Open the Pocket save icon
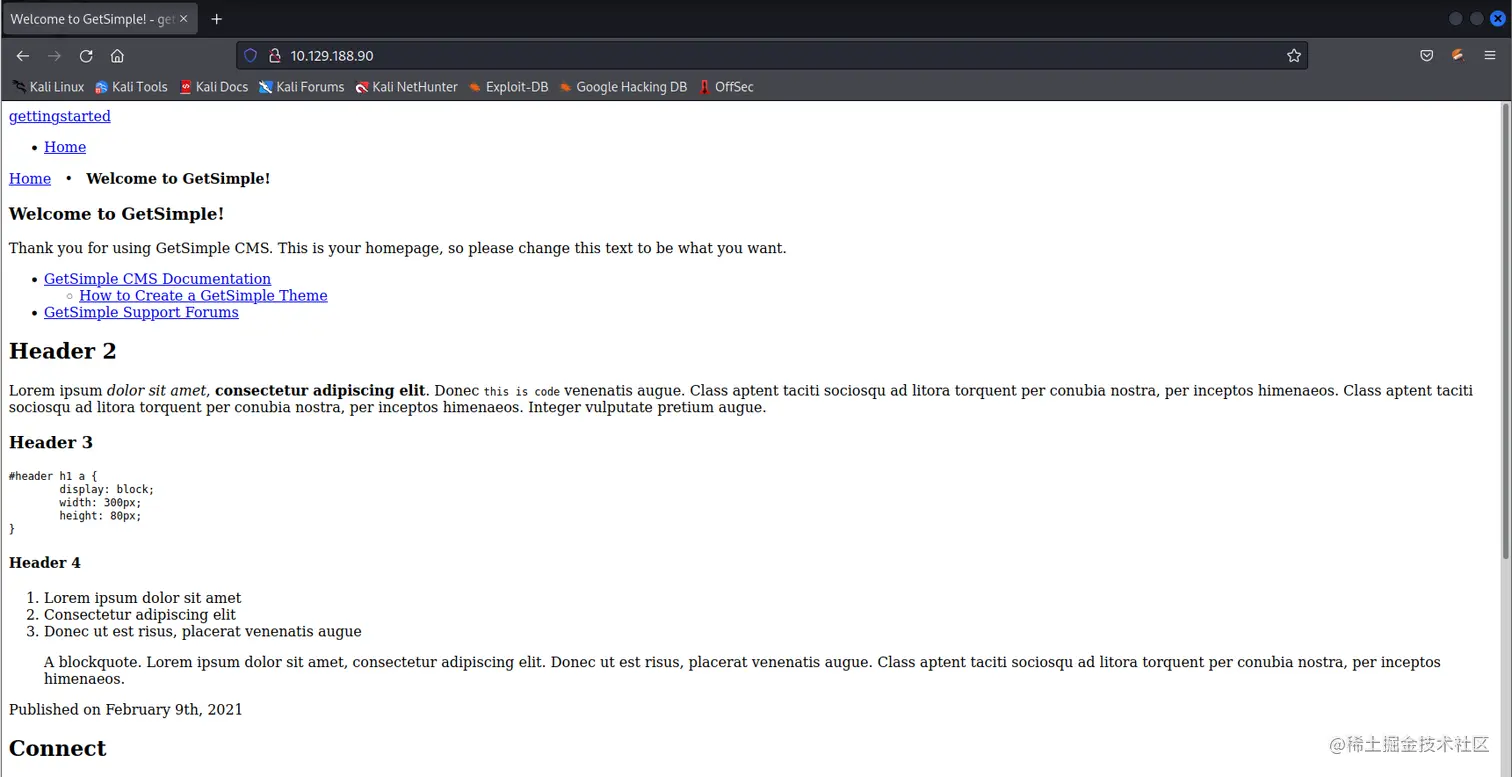 tap(1427, 56)
